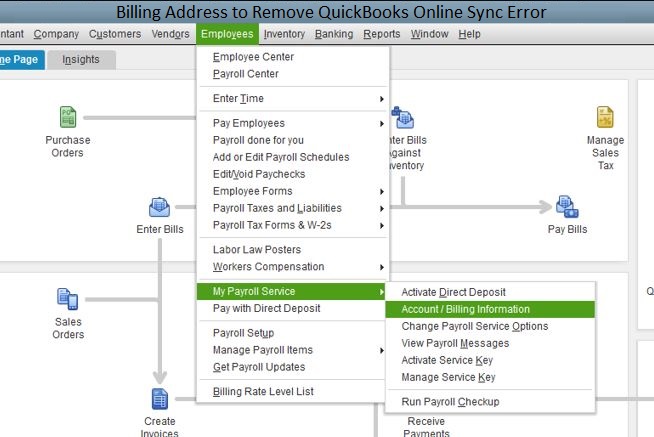Select Run Payroll Checkup
This screenshot has width=654, height=437.
(x=490, y=402)
